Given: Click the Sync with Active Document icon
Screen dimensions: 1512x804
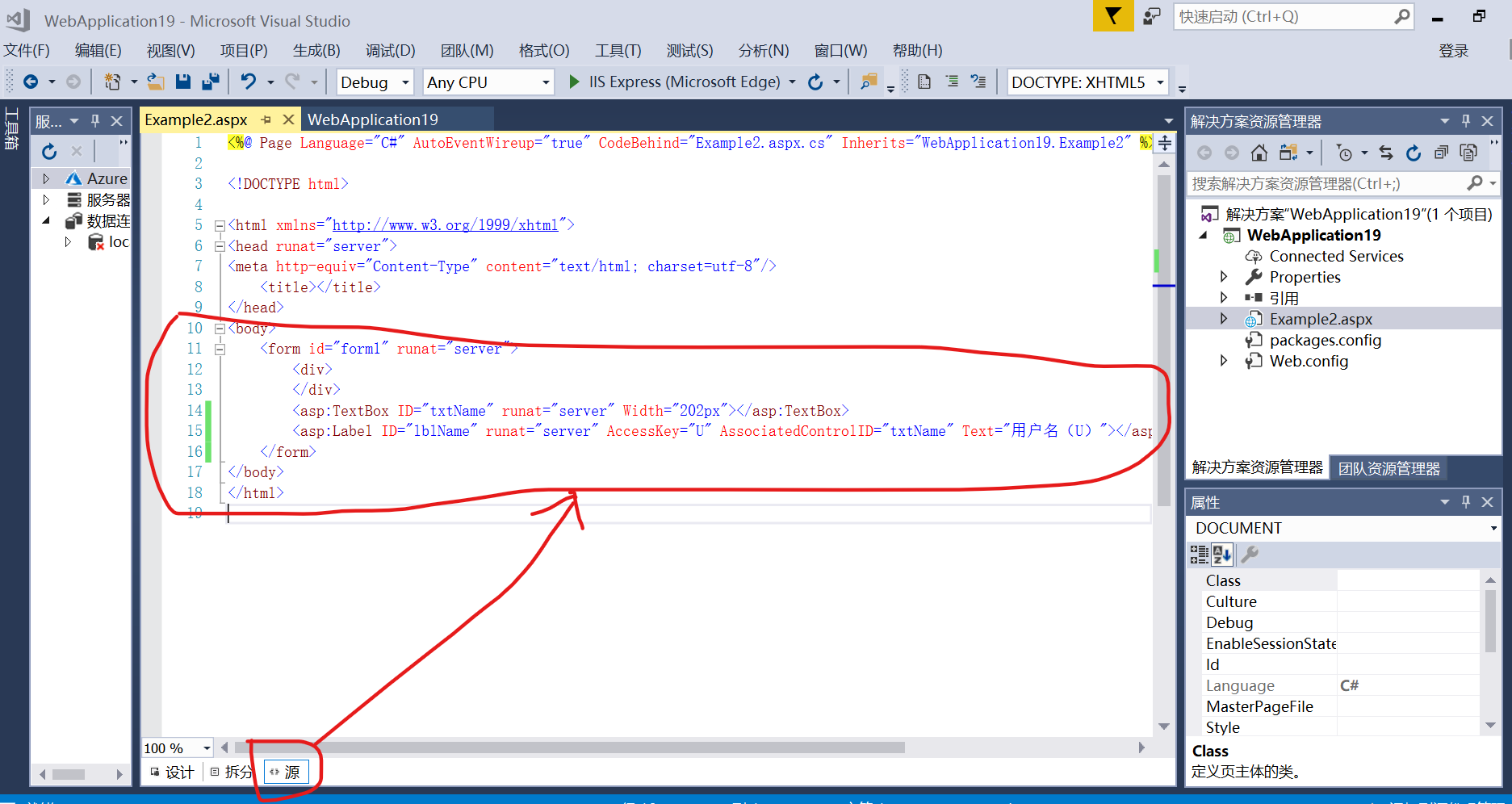Looking at the screenshot, I should click(1386, 153).
